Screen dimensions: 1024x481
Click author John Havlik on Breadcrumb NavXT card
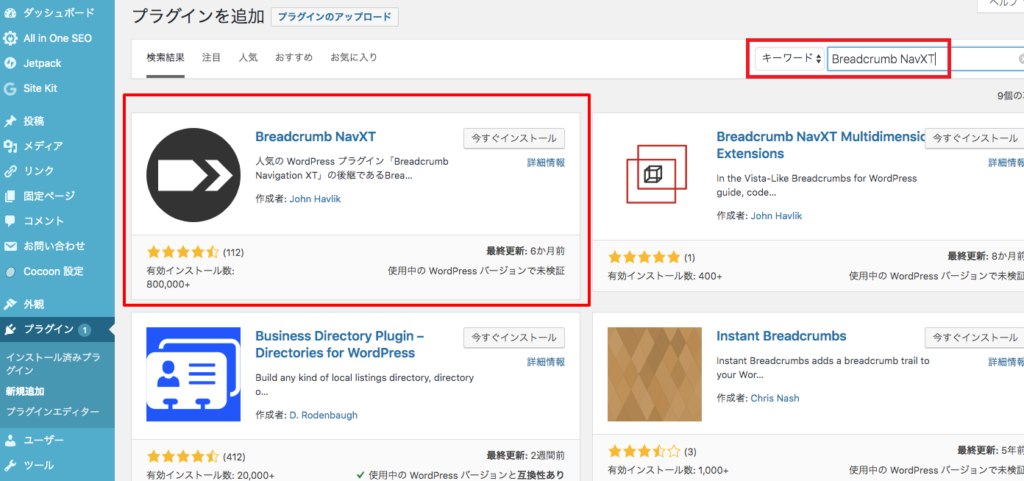(x=315, y=199)
